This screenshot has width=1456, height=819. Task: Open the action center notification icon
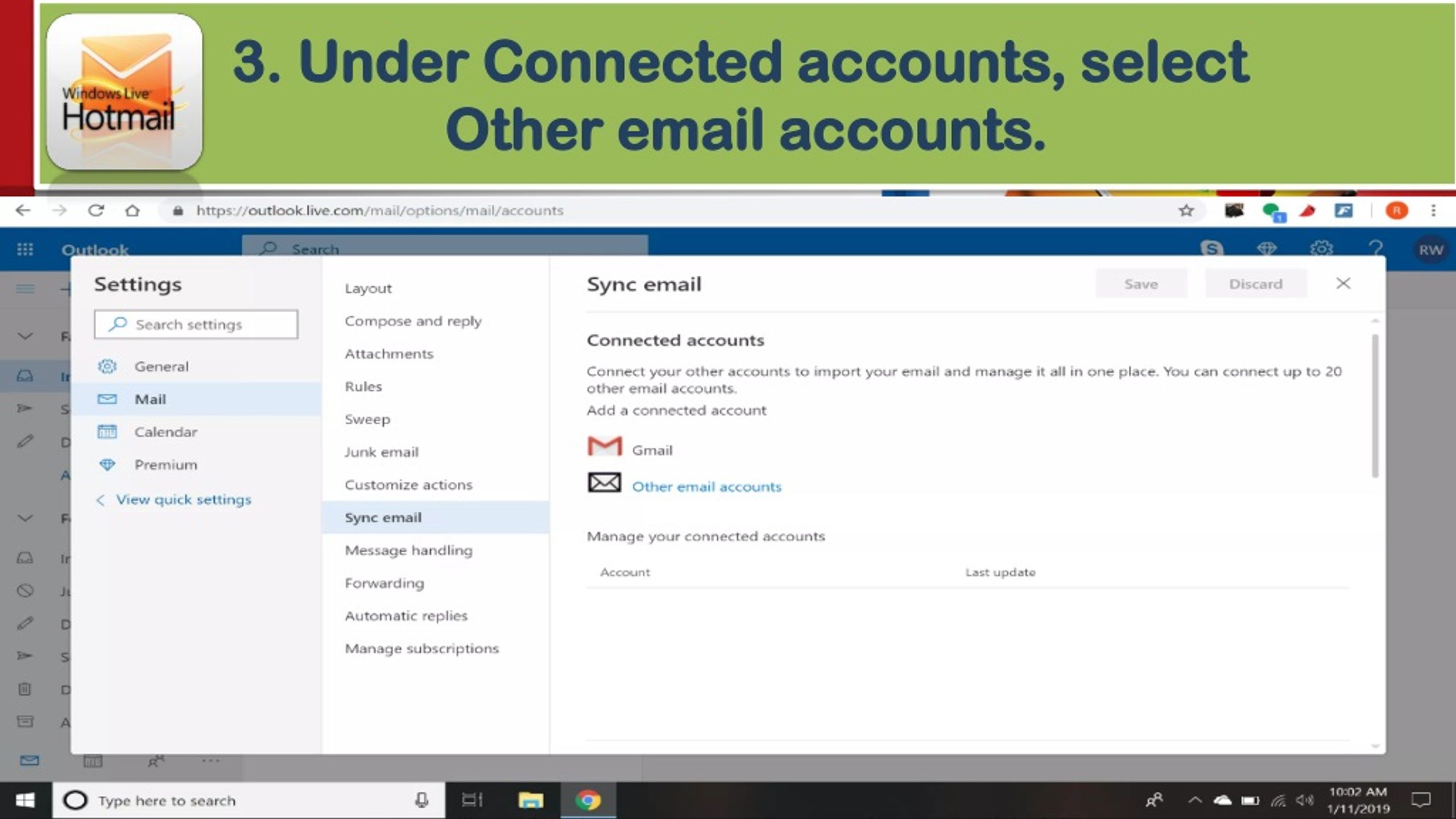click(1421, 801)
